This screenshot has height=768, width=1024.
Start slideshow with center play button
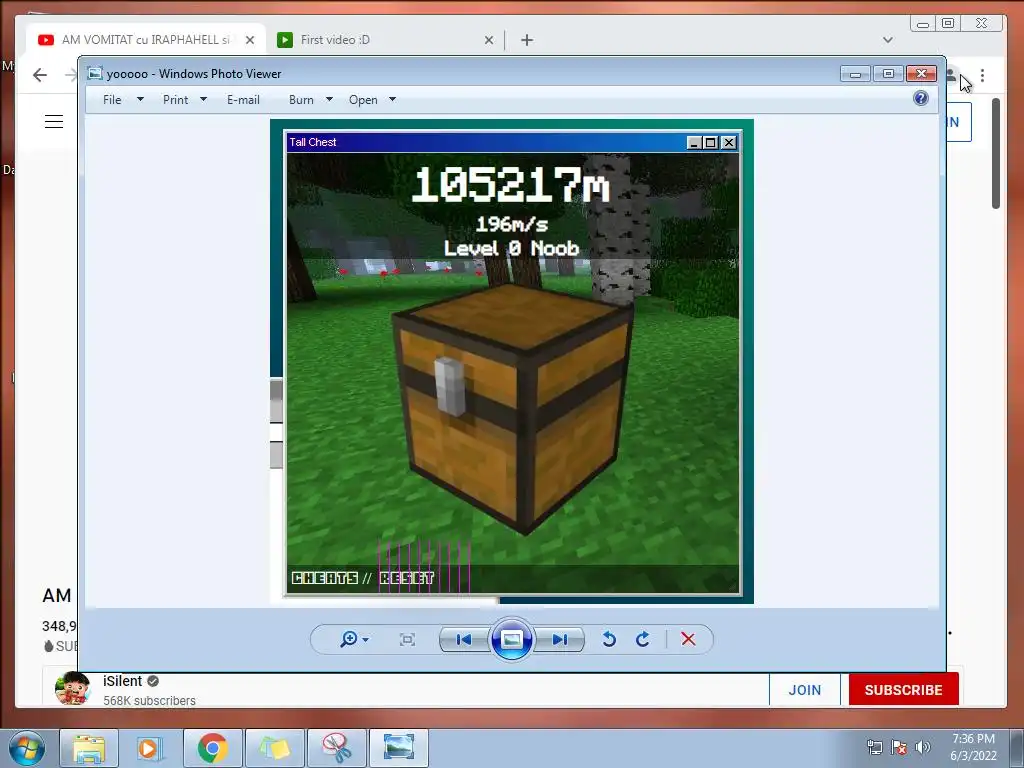pyautogui.click(x=511, y=639)
